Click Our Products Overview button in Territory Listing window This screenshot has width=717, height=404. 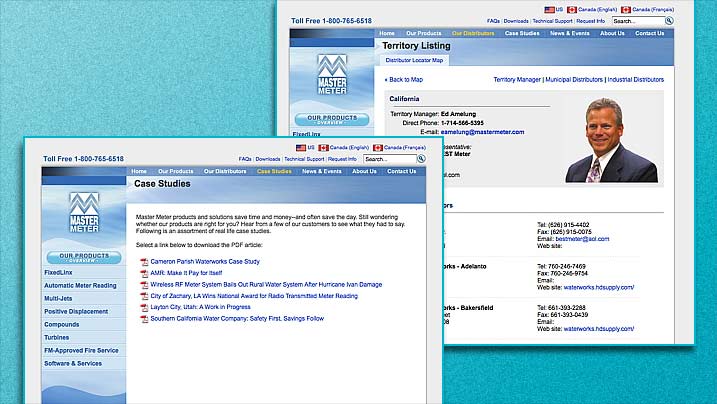(x=332, y=119)
